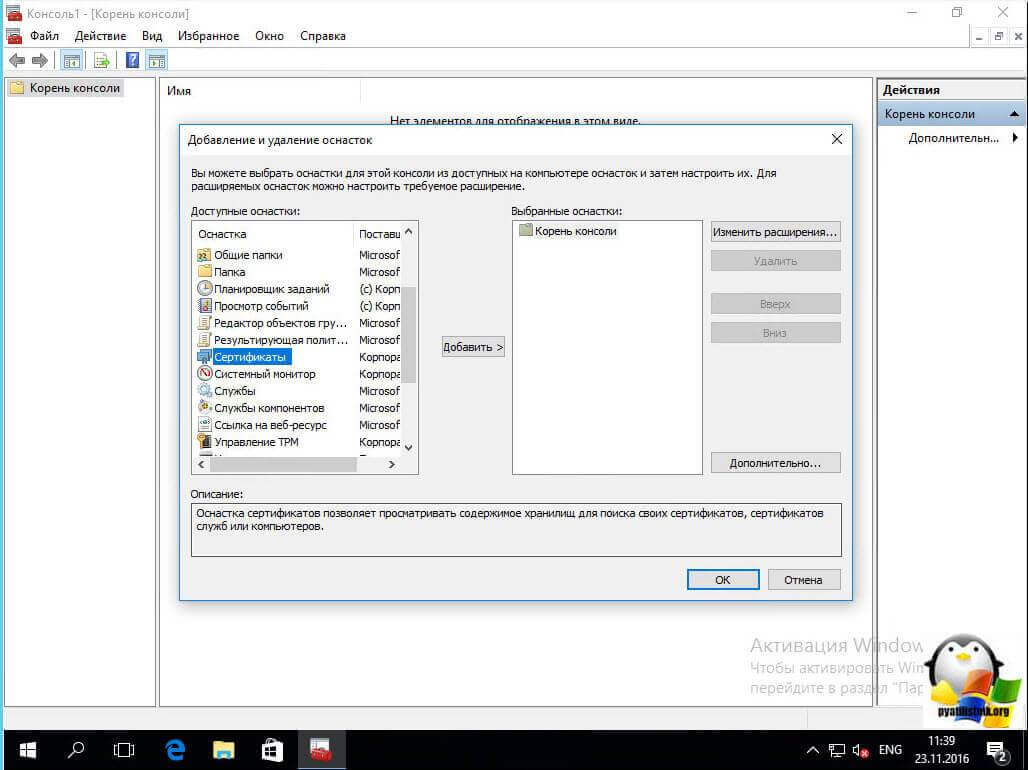Toggle the console tree pane toolbar button

71,60
